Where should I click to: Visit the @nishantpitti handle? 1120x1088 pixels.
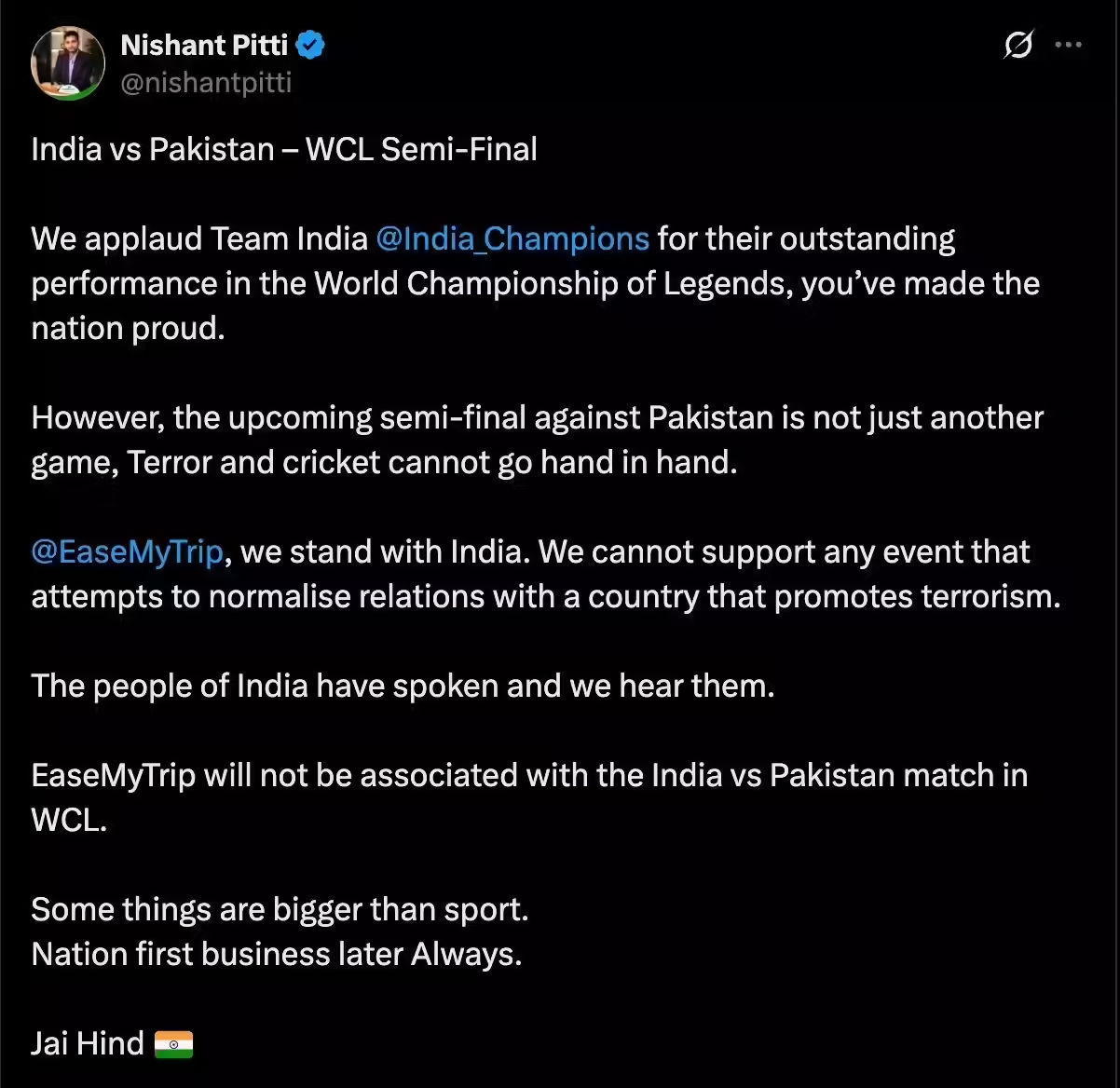206,83
